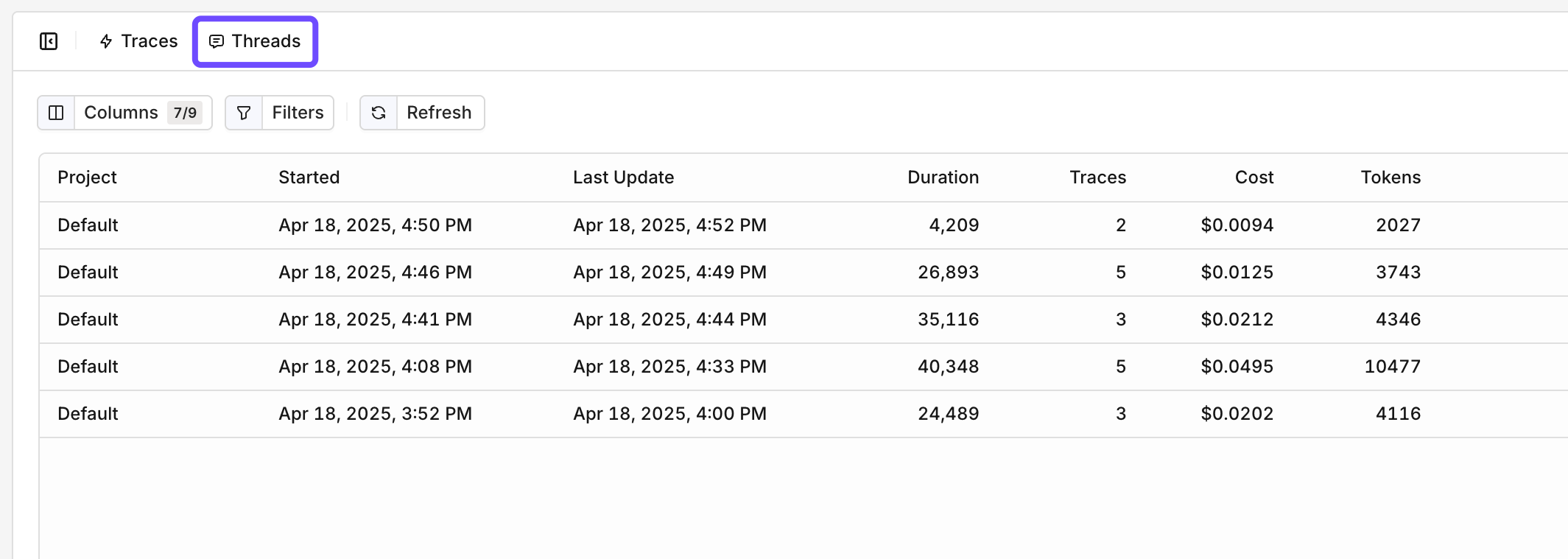Click the lightning bolt Traces icon
The image size is (1568, 559).
106,41
